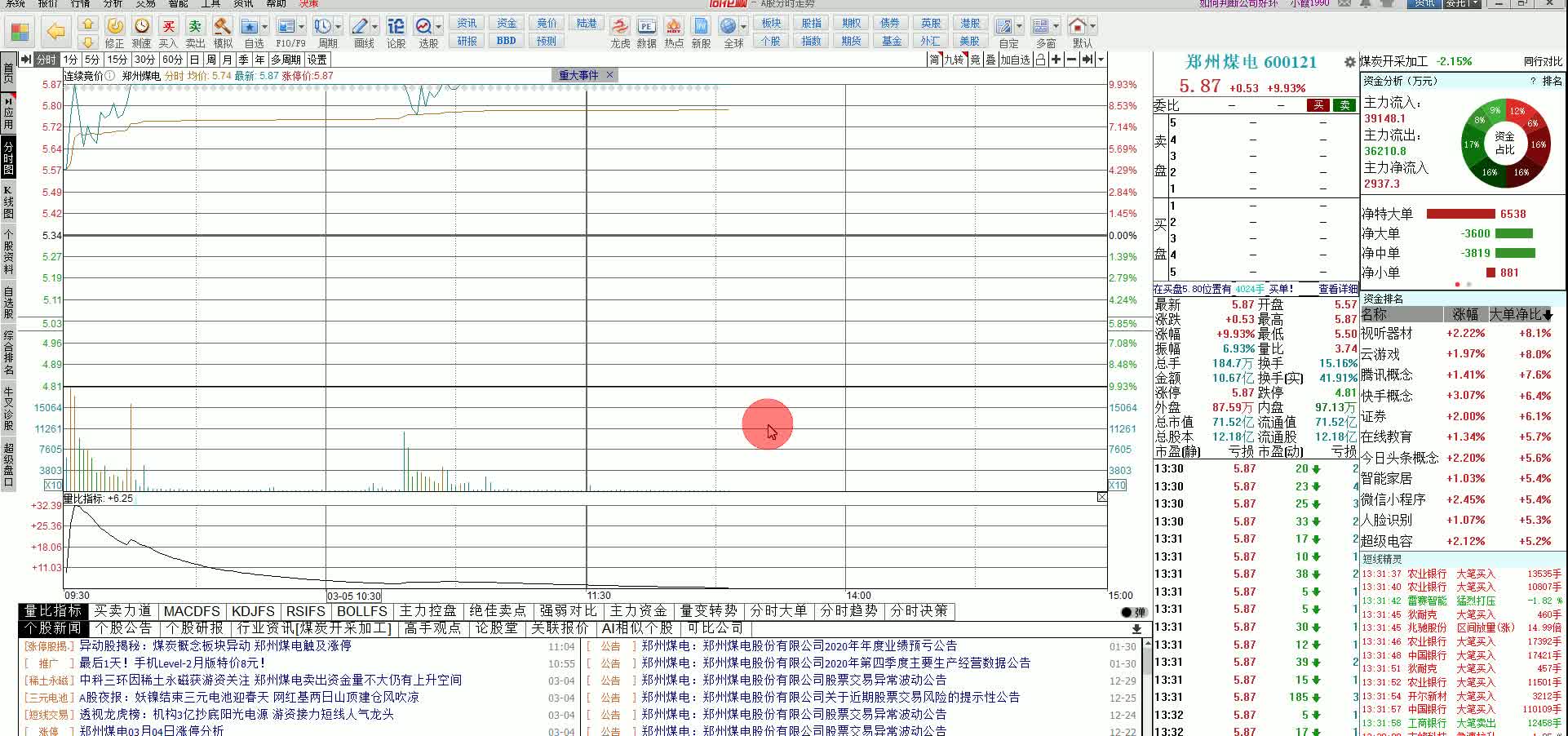Switch chart to 日 daily period
The height and width of the screenshot is (736, 1568).
click(194, 60)
